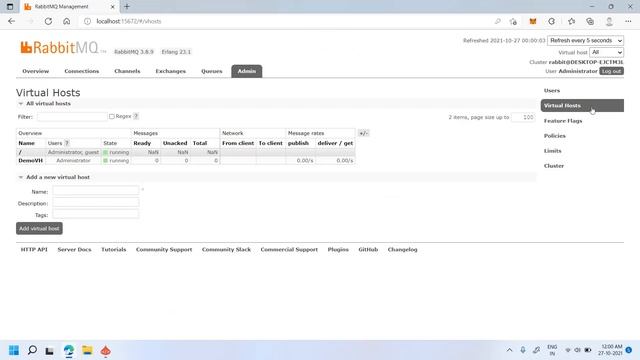Focus the Filter text field
The width and height of the screenshot is (640, 360).
point(72,117)
